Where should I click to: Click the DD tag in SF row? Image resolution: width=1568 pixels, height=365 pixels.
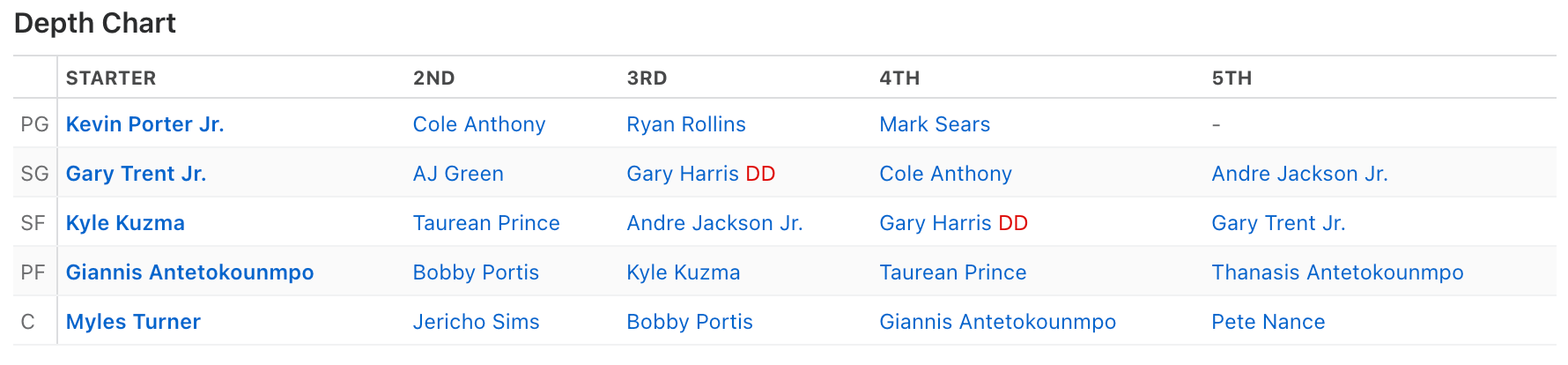pos(1013,223)
